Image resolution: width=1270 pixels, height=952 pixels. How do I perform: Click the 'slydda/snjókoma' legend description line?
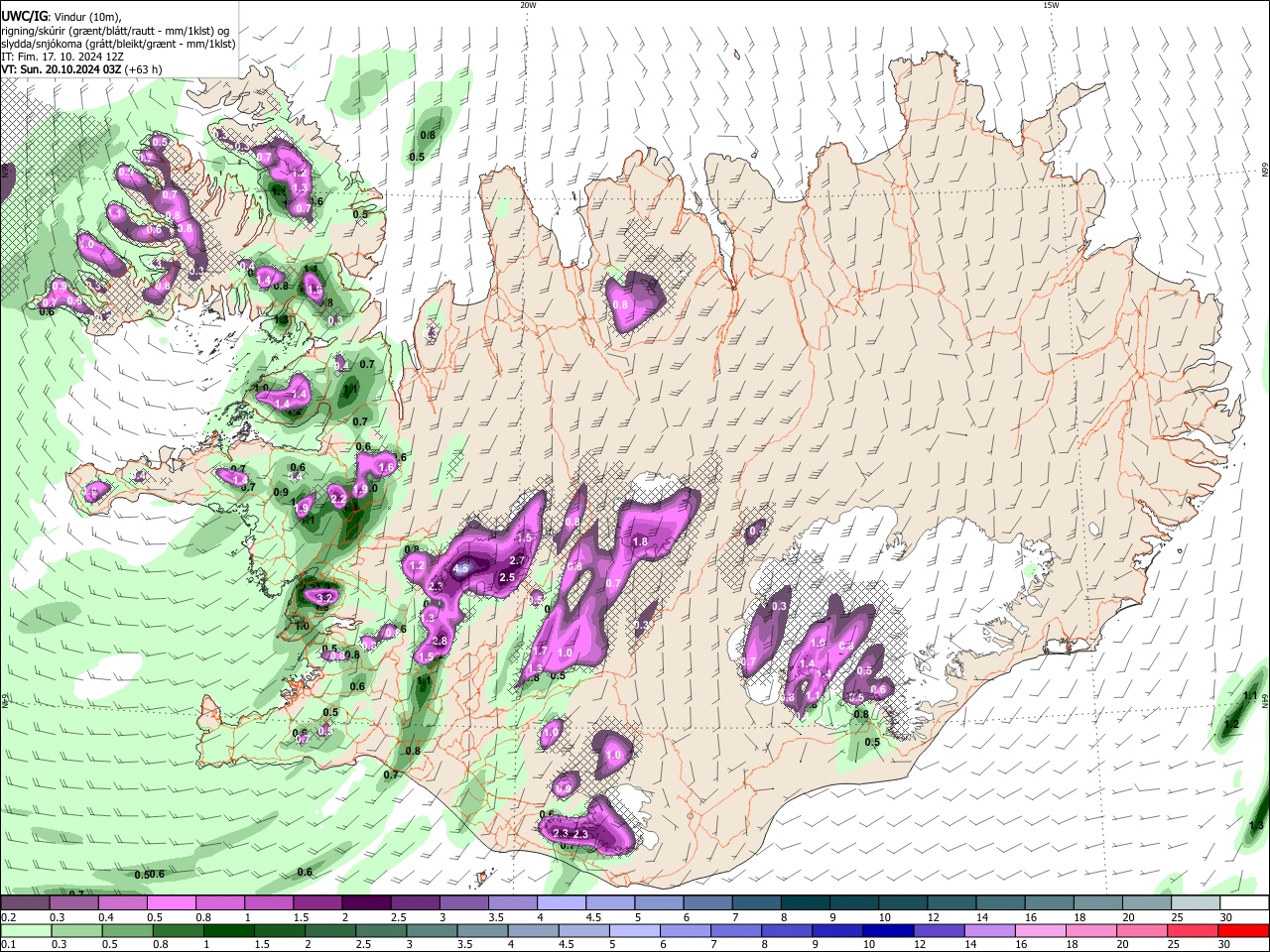point(118,44)
